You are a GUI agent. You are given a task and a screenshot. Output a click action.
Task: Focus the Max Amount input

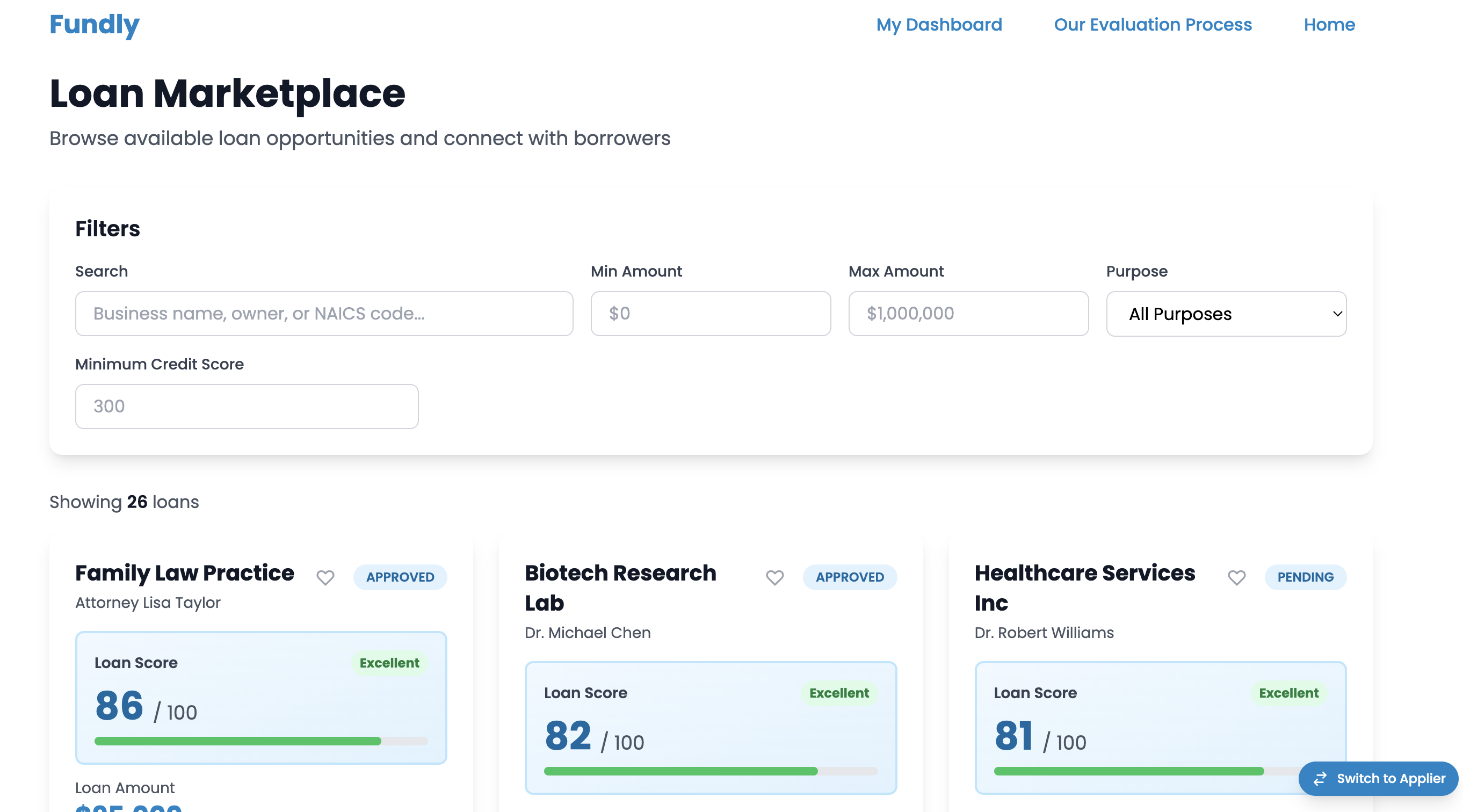coord(968,314)
